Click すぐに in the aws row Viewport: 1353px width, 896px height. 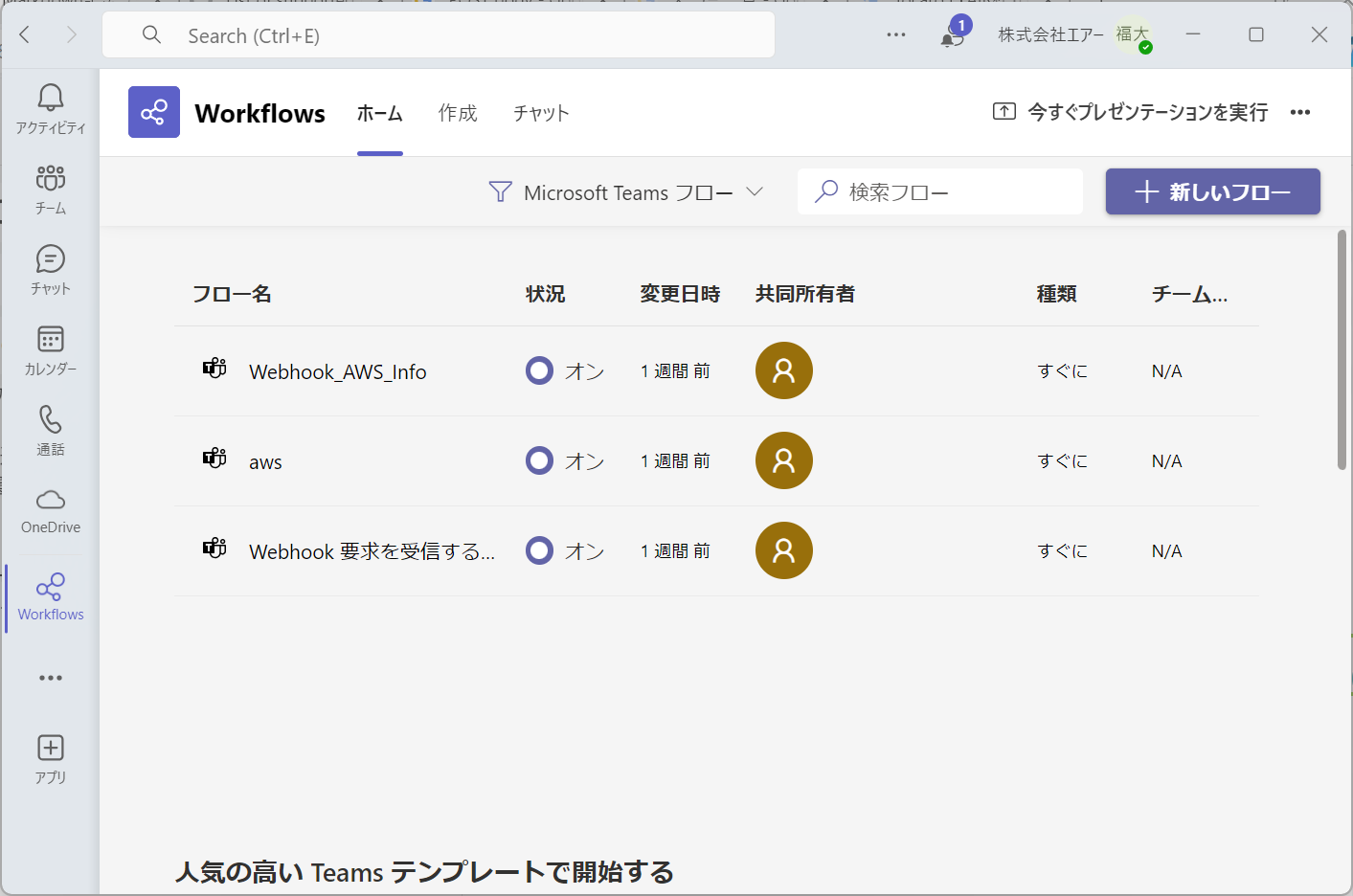[x=1063, y=460]
